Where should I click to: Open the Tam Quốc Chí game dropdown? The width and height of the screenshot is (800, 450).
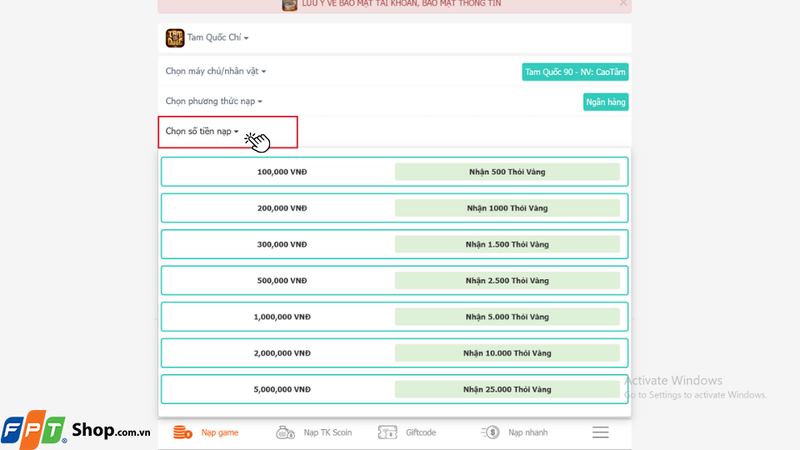pyautogui.click(x=218, y=37)
